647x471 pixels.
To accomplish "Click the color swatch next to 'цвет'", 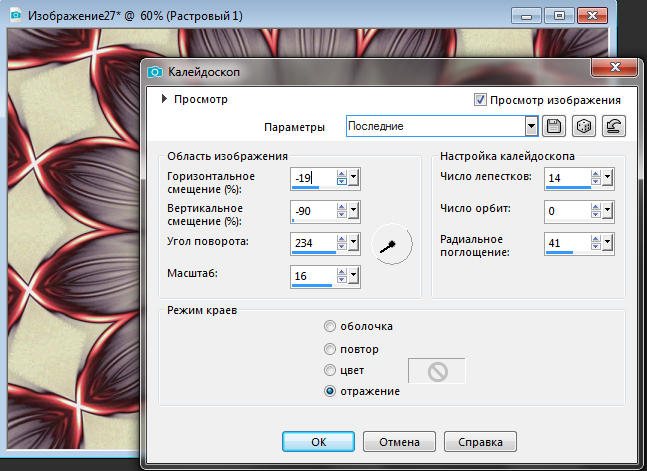I will click(437, 371).
